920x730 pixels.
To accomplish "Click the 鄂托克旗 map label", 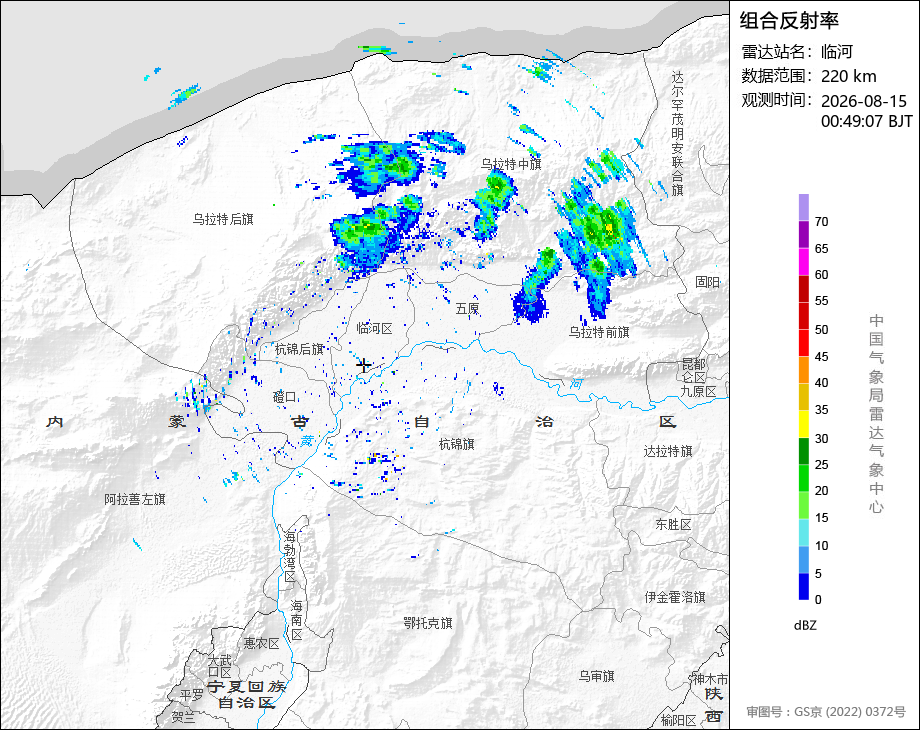I will pos(428,623).
